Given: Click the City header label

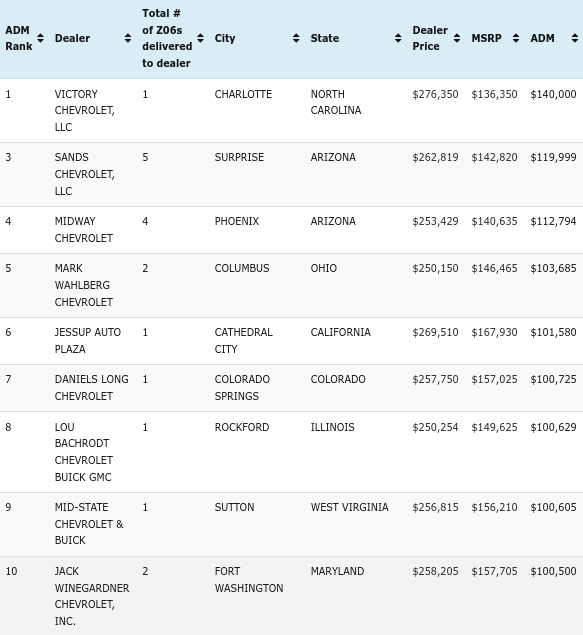Looking at the screenshot, I should point(225,38).
